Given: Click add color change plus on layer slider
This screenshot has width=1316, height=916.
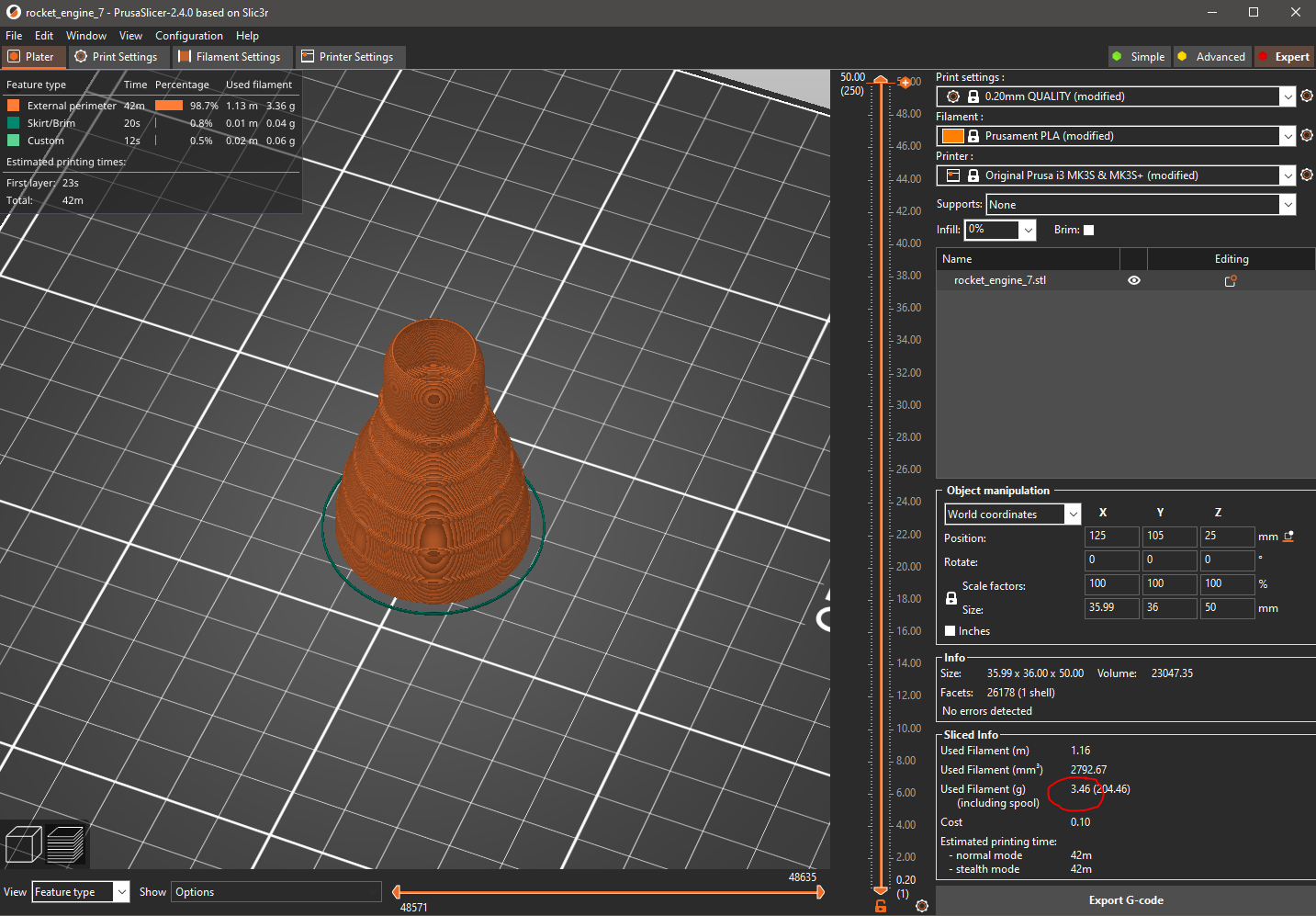Looking at the screenshot, I should (905, 83).
